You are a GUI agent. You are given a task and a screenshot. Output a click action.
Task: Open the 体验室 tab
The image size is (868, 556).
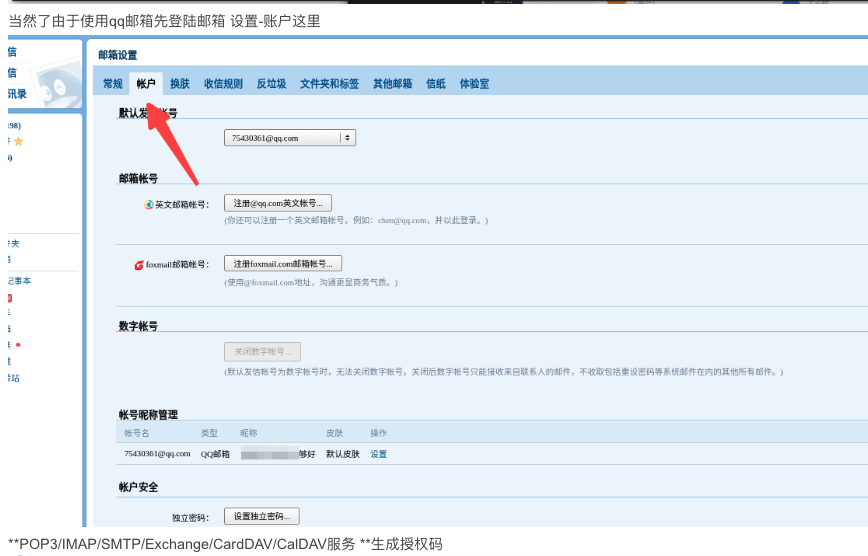click(474, 84)
